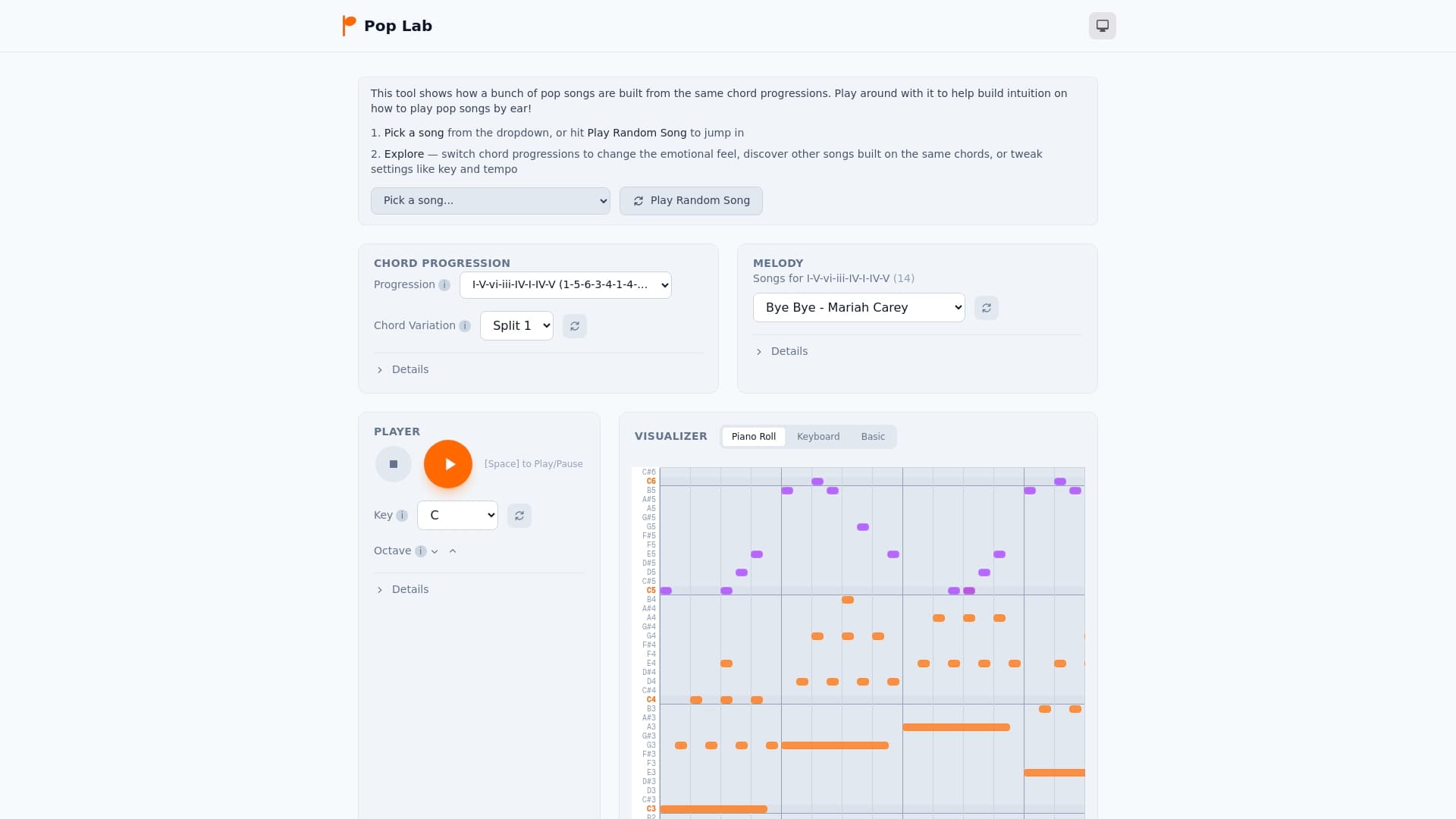
Task: Open the Pick a song dropdown
Action: pos(490,200)
